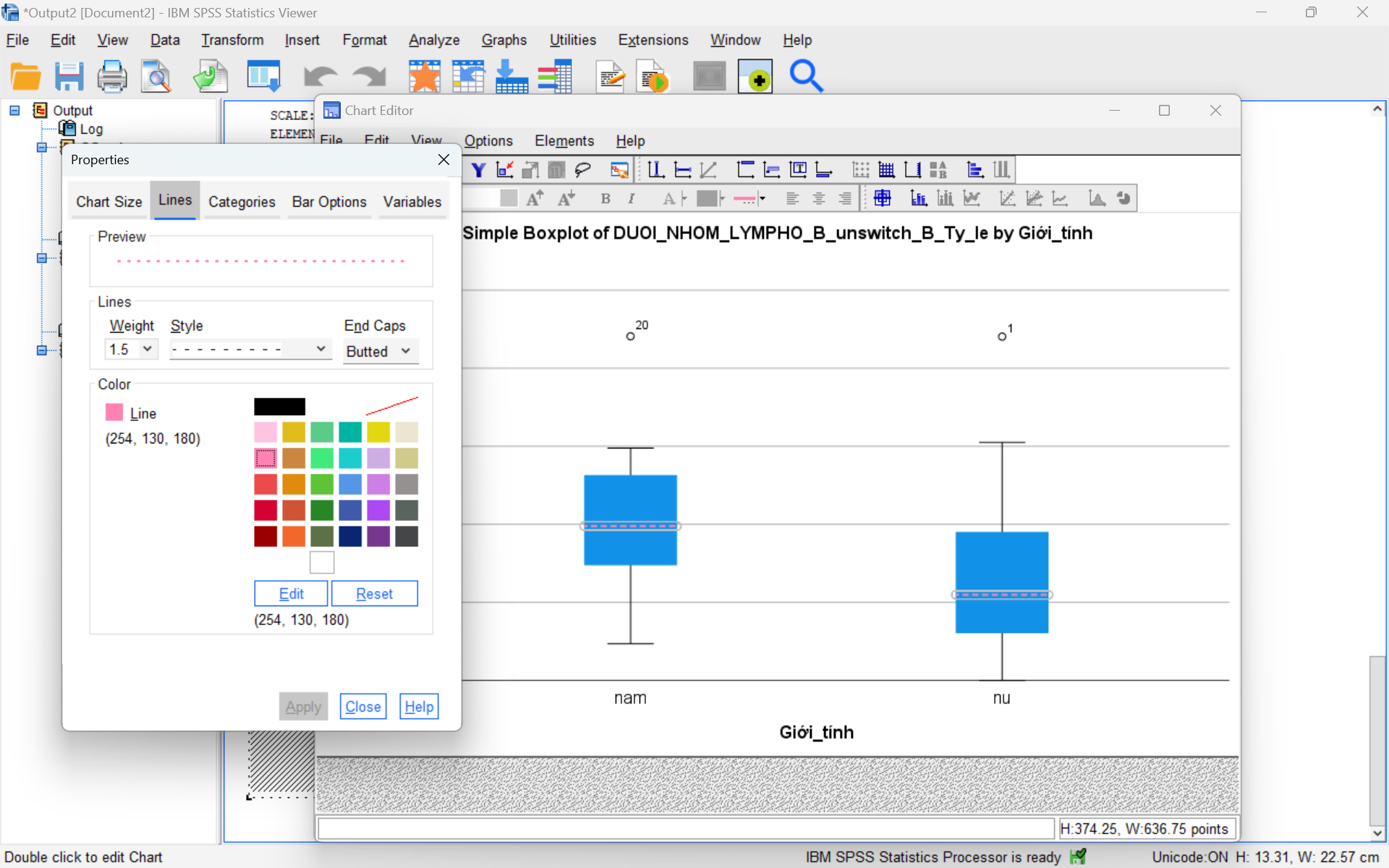Image resolution: width=1389 pixels, height=868 pixels.
Task: Enable center text alignment
Action: tap(819, 197)
